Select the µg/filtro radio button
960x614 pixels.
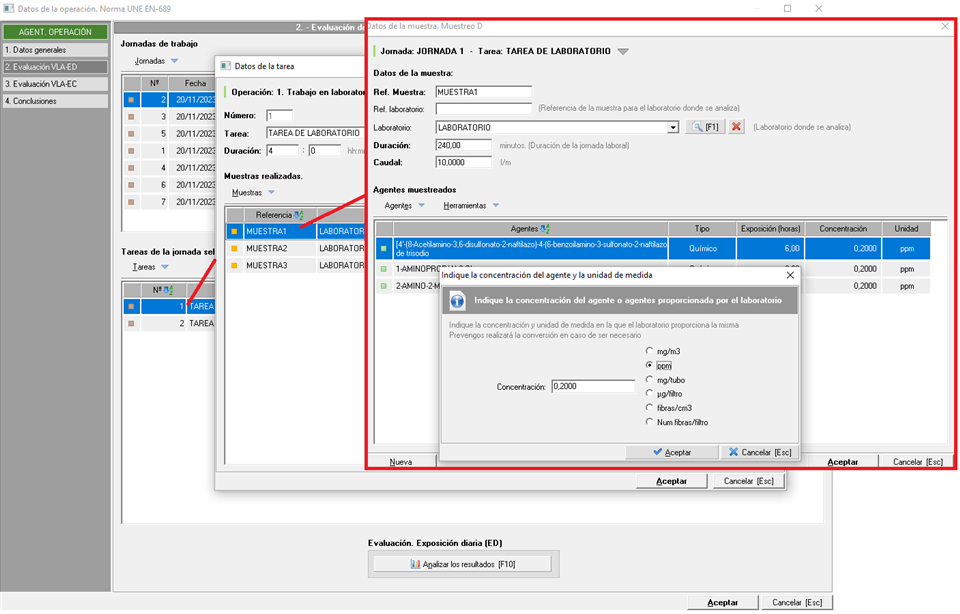(x=650, y=394)
